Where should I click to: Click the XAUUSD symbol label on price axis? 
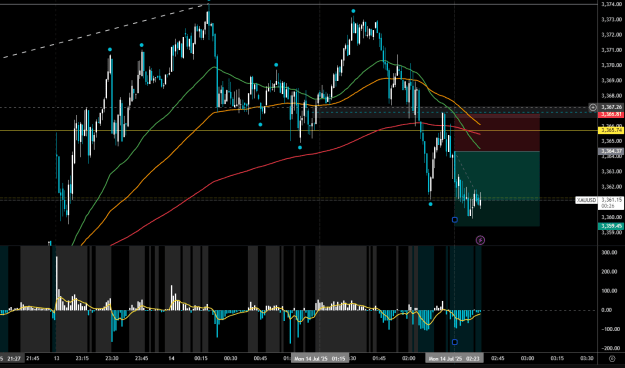586,200
